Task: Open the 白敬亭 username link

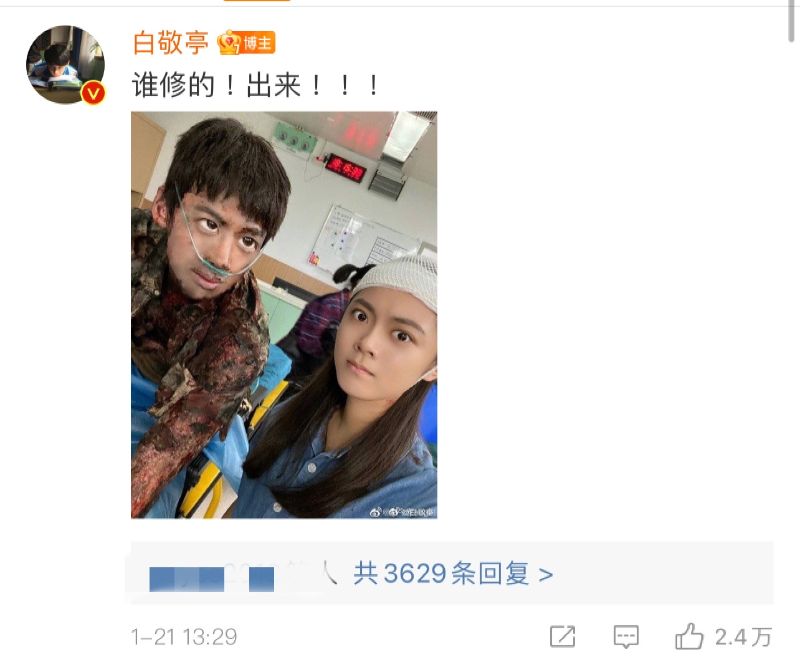Action: [x=170, y=43]
